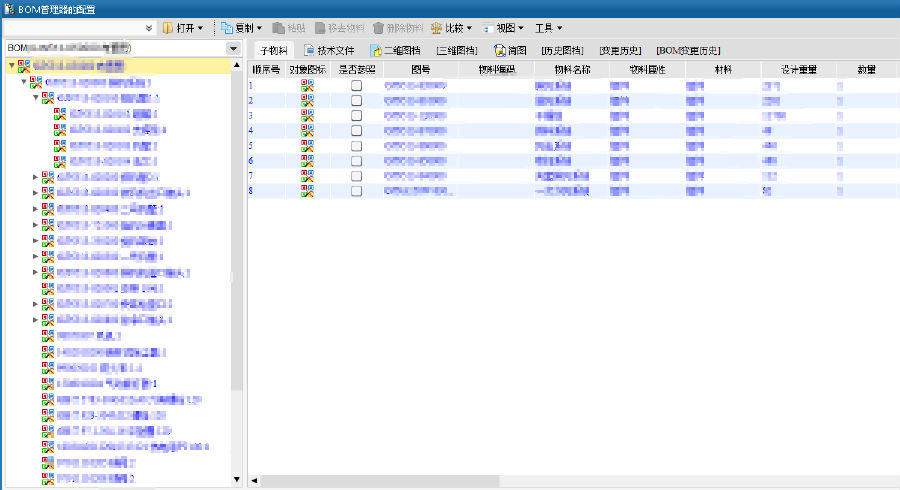Collapse the root node of the BOM tree

(11, 66)
